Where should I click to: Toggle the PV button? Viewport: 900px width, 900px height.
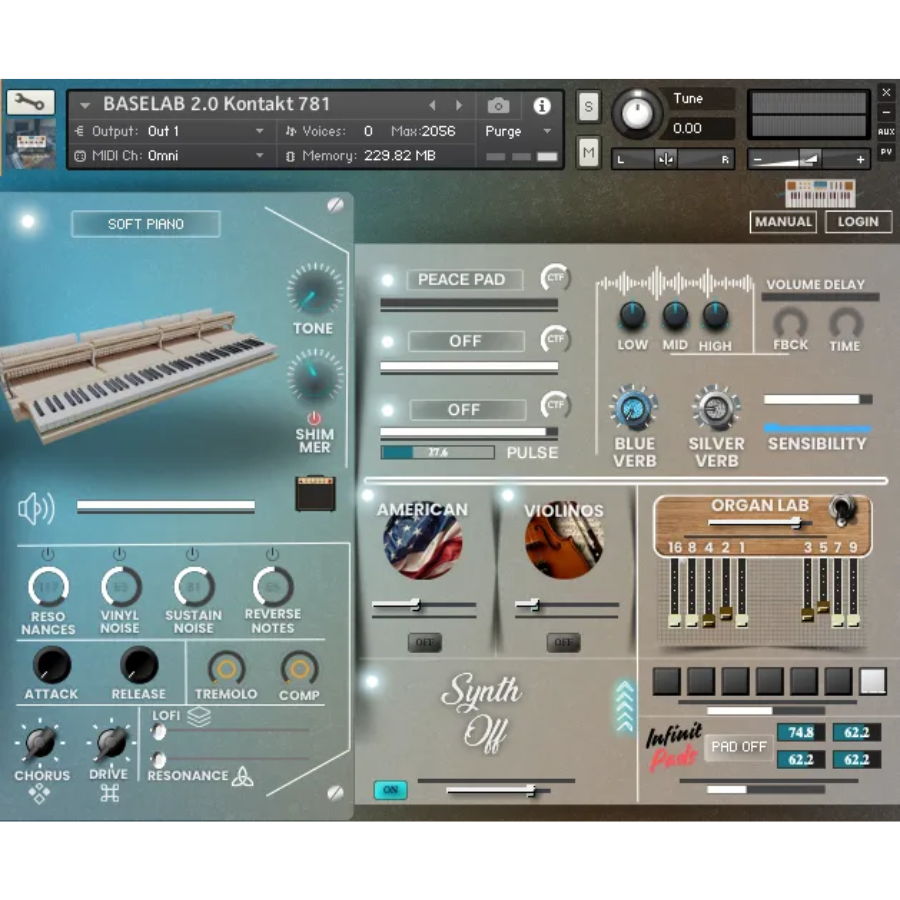click(x=886, y=152)
